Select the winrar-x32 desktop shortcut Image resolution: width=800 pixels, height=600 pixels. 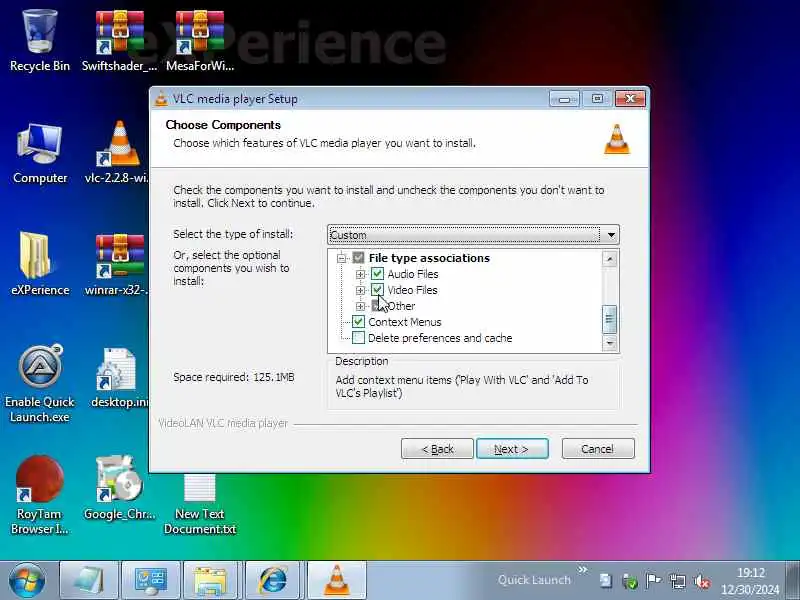coord(119,264)
